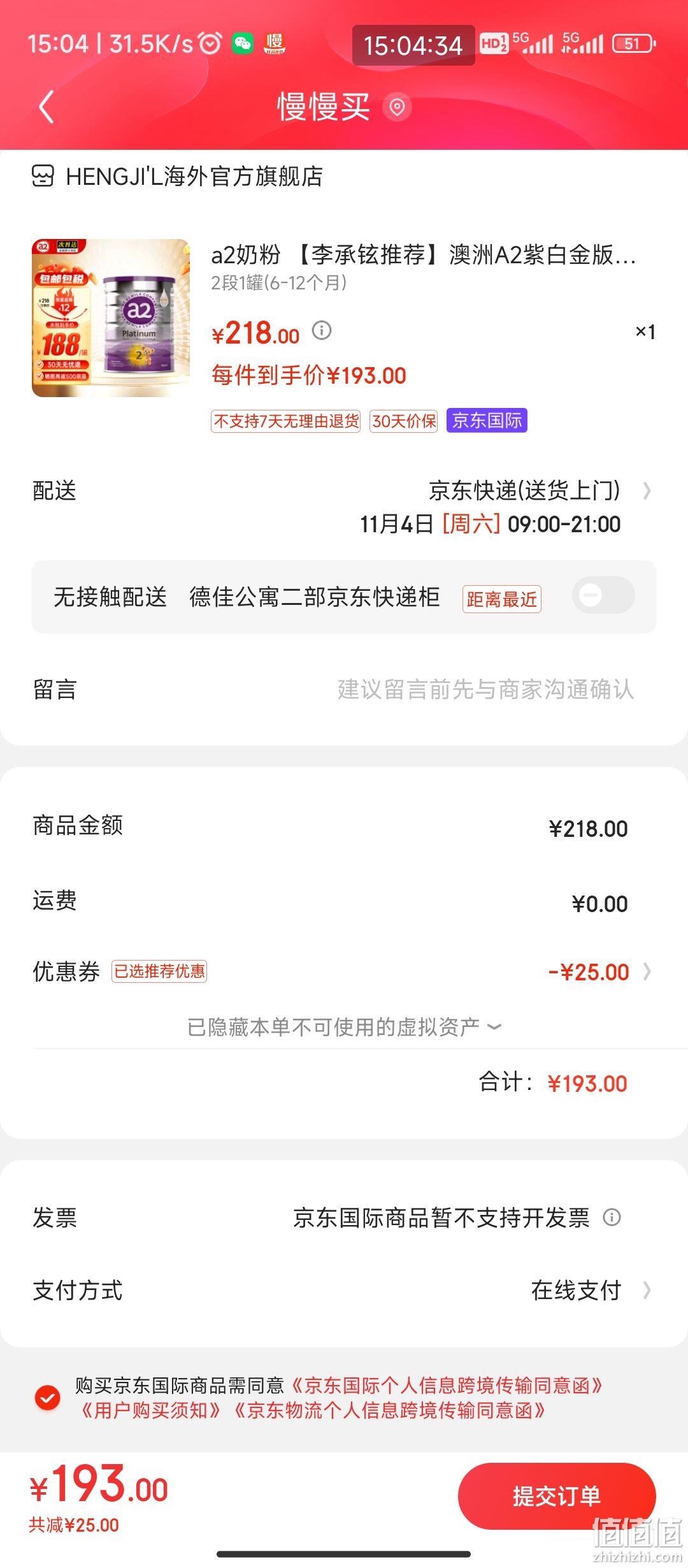The image size is (688, 1568).
Task: Tap the 留言 message input field
Action: (344, 689)
